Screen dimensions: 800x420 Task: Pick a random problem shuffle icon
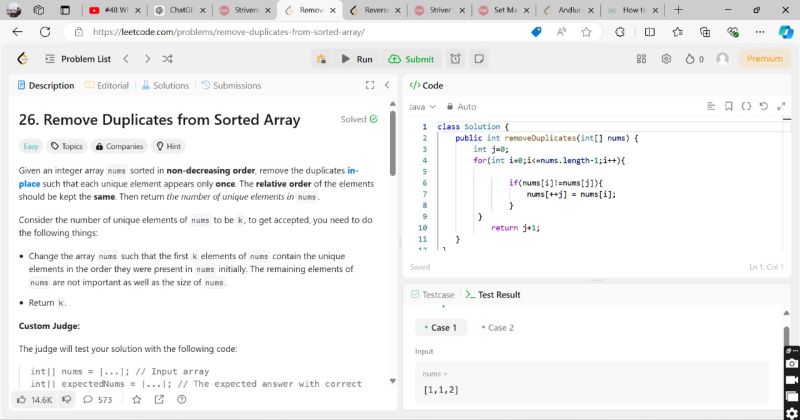tap(167, 59)
